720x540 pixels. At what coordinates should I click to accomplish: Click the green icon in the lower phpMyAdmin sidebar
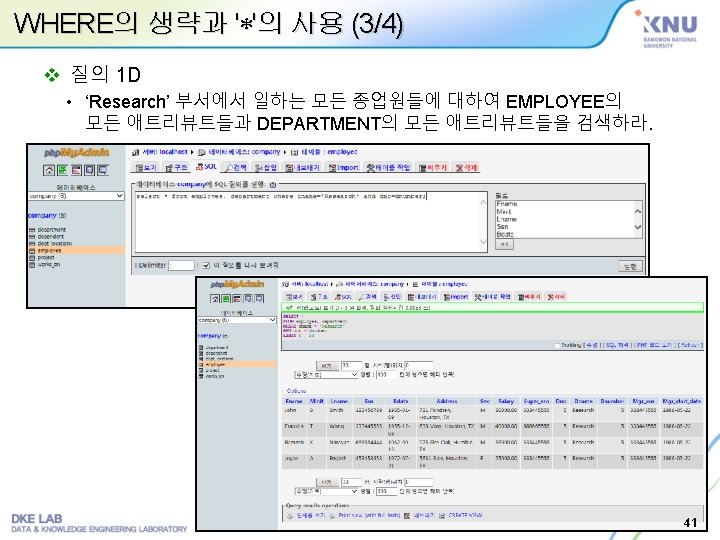226,298
